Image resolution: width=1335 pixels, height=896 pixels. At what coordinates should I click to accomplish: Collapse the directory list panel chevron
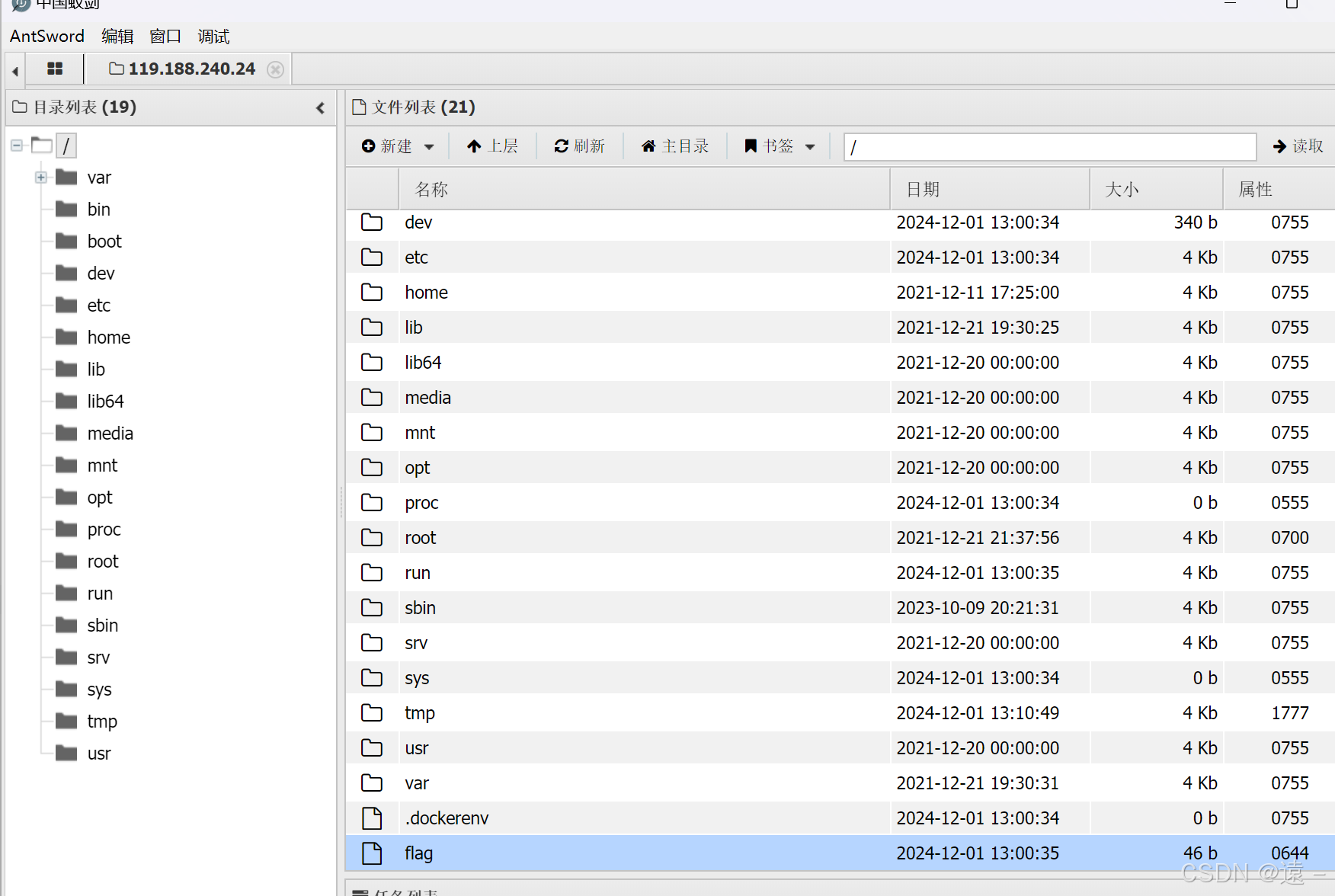pyautogui.click(x=320, y=107)
